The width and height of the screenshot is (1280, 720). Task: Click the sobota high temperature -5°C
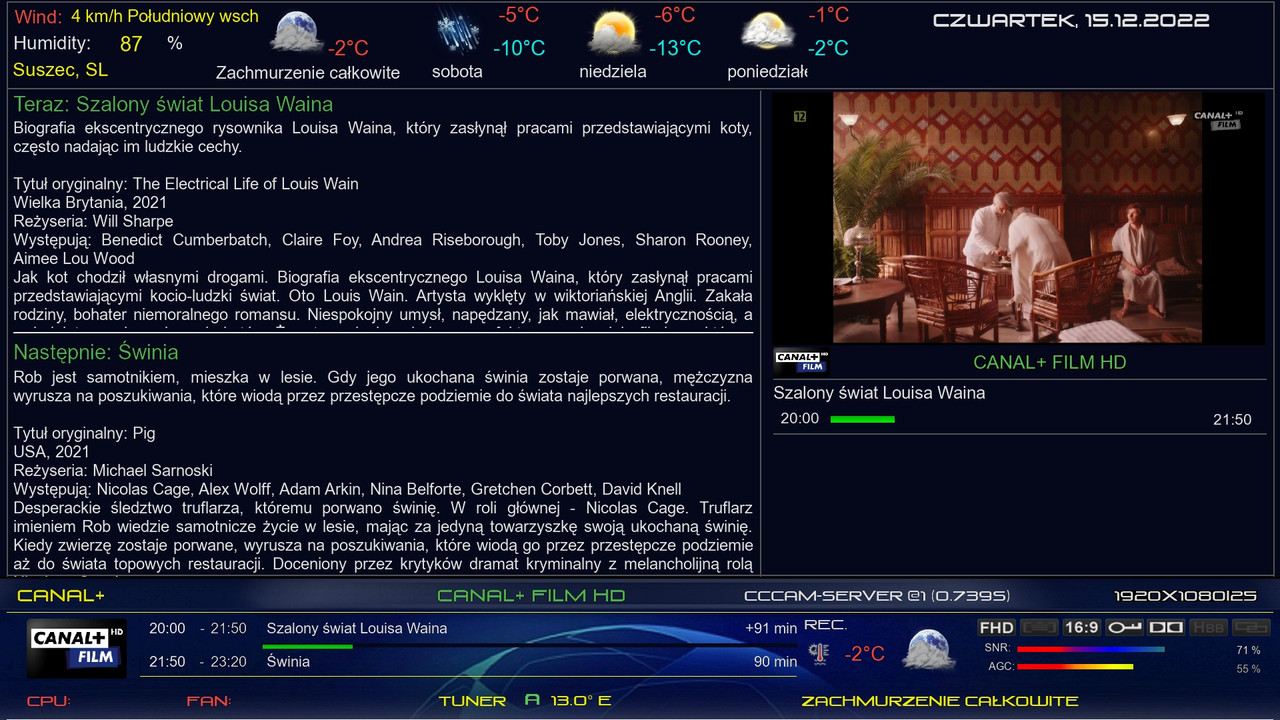click(x=519, y=15)
